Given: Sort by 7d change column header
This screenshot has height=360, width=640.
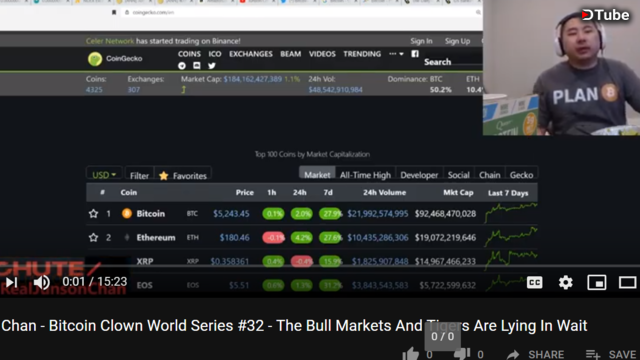Looking at the screenshot, I should coord(328,192).
